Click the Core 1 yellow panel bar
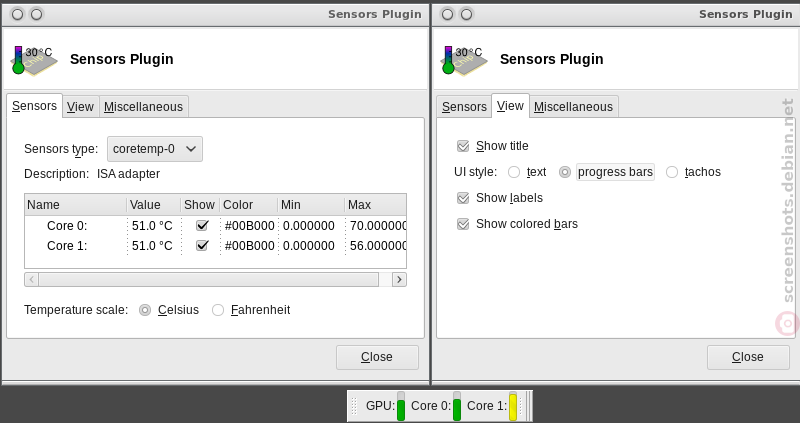Image resolution: width=800 pixels, height=423 pixels. coord(513,406)
